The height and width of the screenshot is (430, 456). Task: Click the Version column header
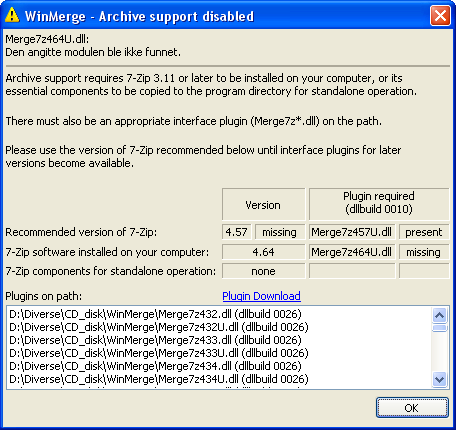tap(264, 204)
